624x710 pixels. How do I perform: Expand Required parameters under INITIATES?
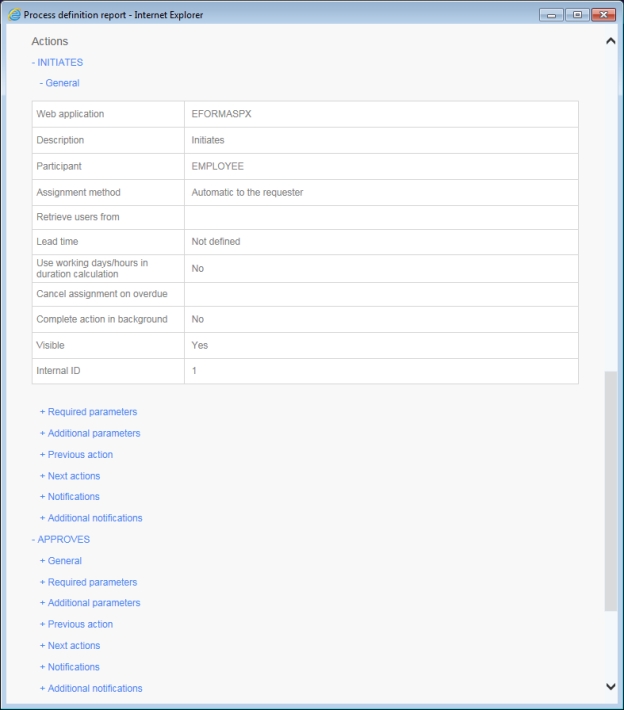(x=88, y=412)
